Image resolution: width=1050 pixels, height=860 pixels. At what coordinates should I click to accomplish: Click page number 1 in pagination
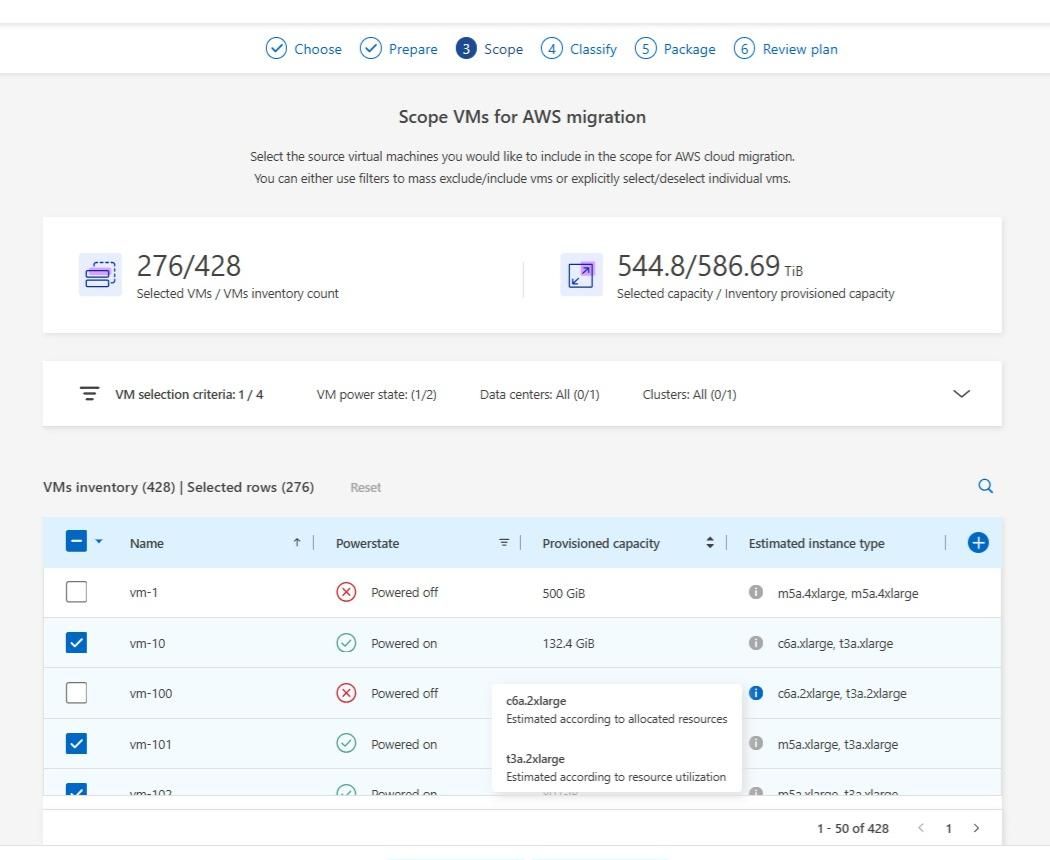pyautogui.click(x=948, y=828)
